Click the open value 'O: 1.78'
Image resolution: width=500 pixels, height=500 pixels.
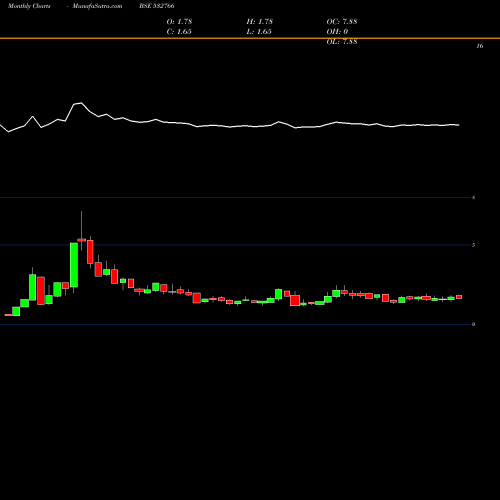179,21
